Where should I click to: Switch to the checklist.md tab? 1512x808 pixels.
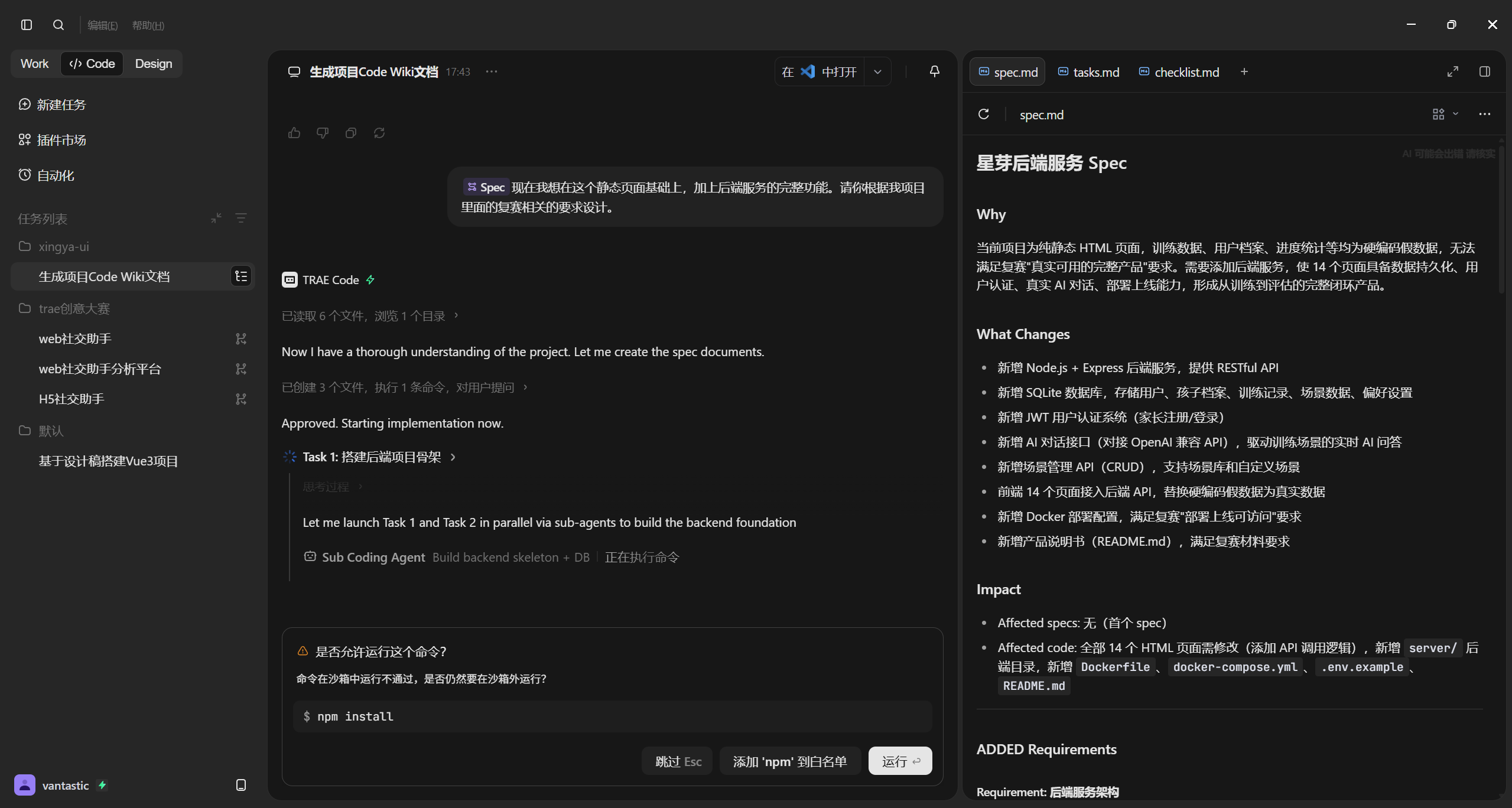pos(1179,71)
